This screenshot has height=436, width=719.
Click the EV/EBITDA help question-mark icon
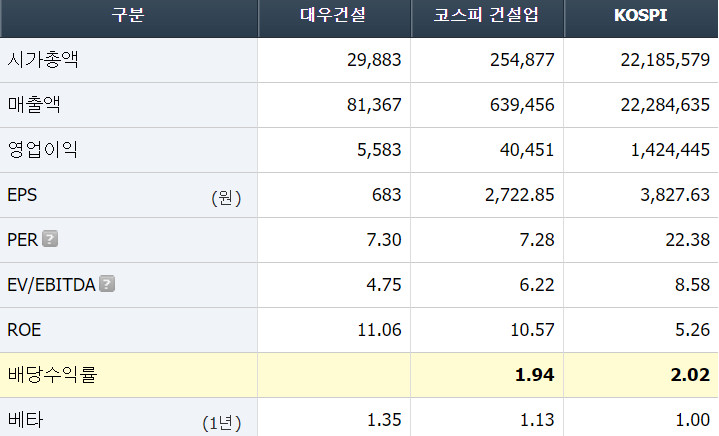click(x=107, y=284)
